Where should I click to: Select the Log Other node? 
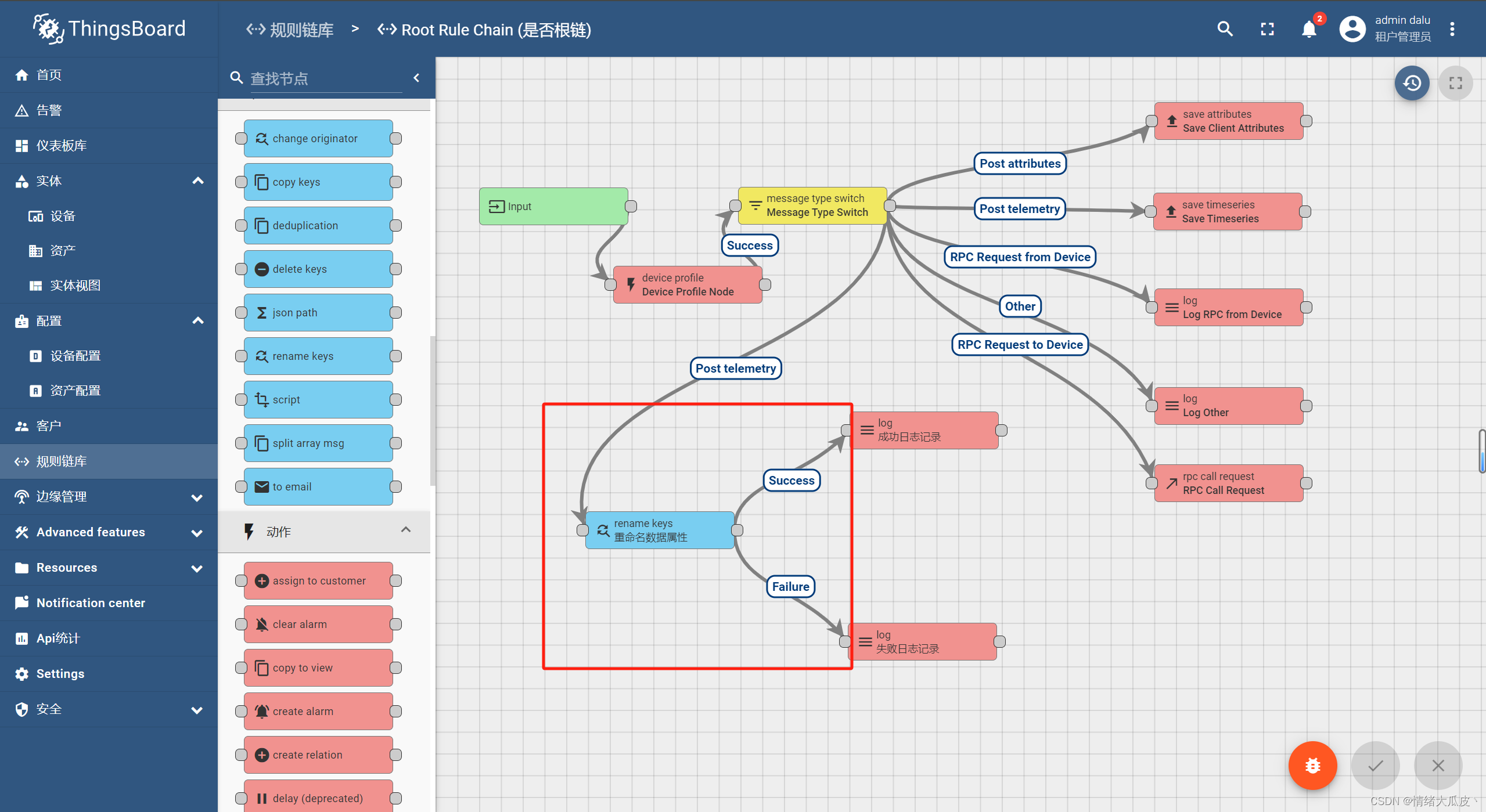1229,406
